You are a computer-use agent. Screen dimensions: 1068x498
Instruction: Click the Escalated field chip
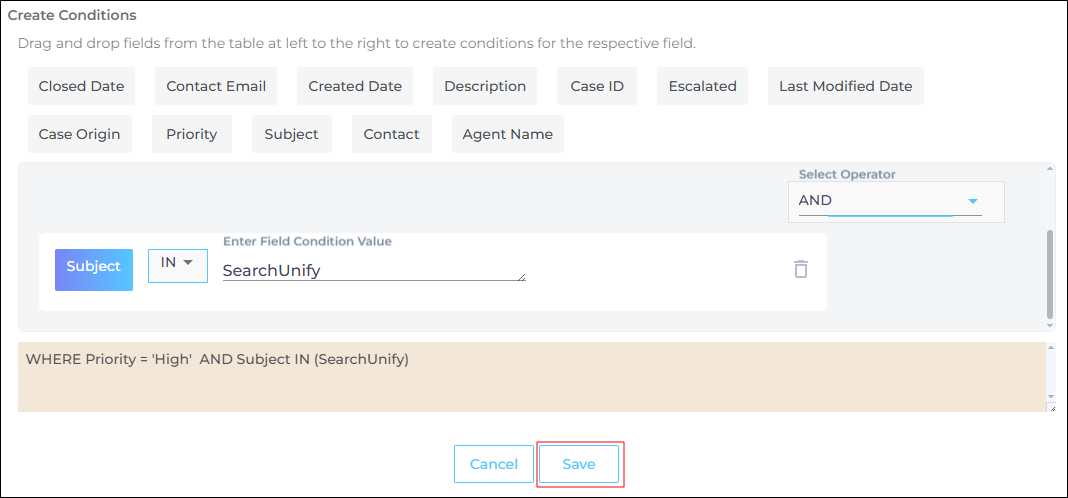click(703, 86)
